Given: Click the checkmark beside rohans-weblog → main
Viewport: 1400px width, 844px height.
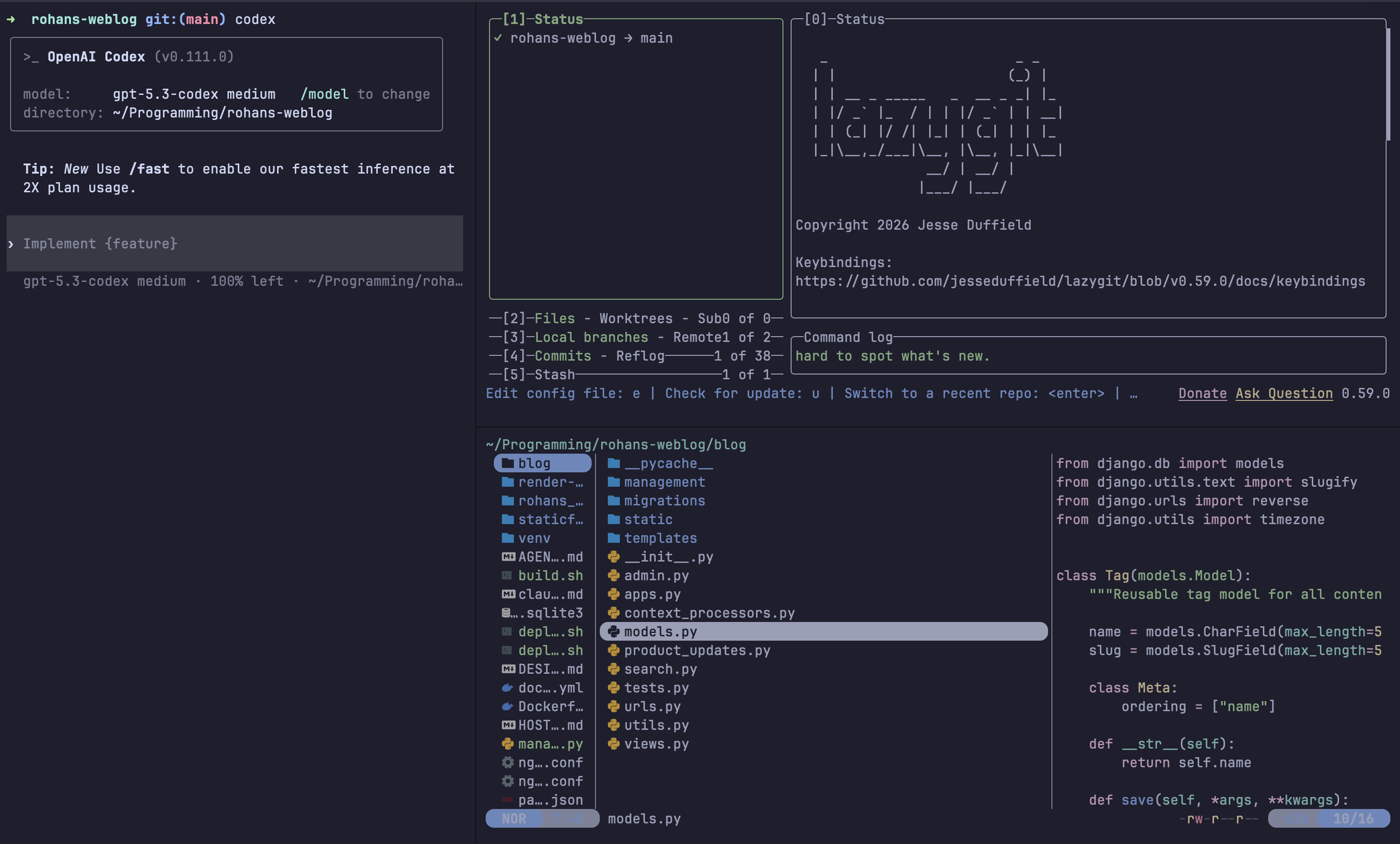Looking at the screenshot, I should [498, 38].
